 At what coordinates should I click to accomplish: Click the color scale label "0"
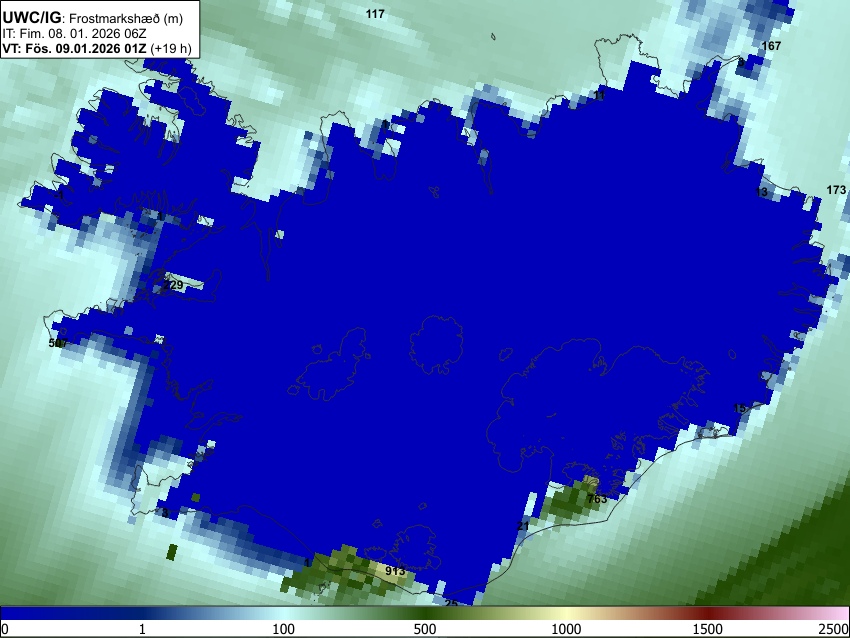click(x=5, y=629)
